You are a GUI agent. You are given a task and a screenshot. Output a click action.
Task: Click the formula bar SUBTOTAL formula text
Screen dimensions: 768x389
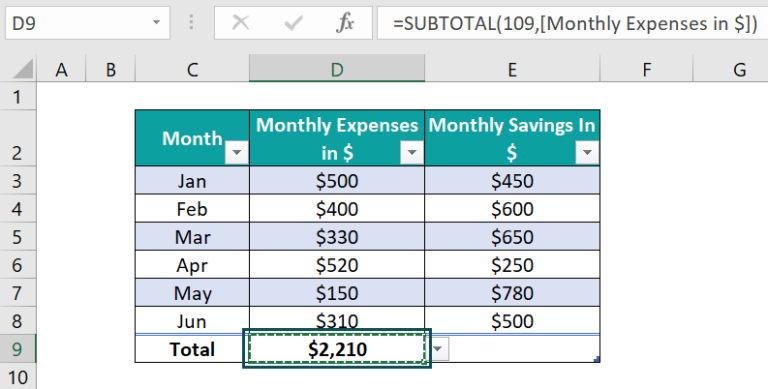tap(575, 23)
